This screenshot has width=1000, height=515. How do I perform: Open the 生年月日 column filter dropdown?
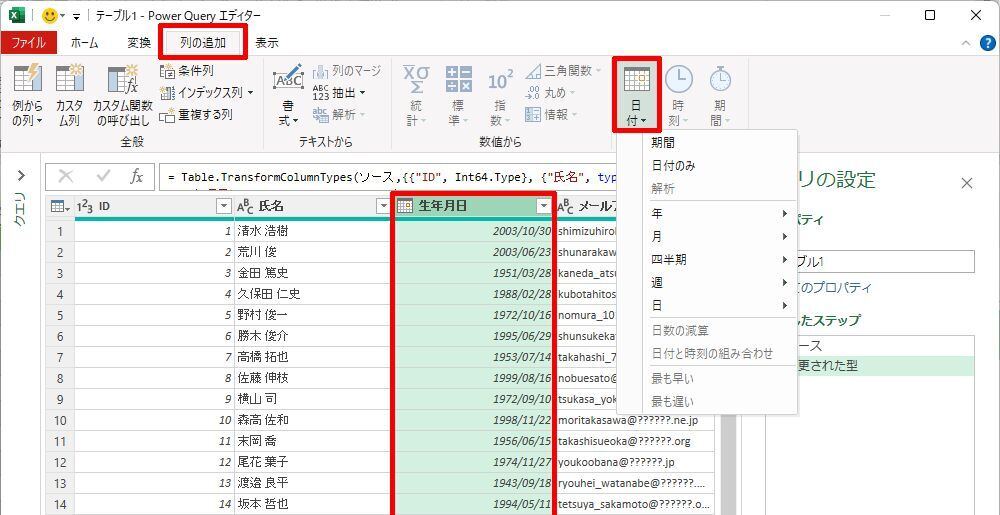[543, 206]
